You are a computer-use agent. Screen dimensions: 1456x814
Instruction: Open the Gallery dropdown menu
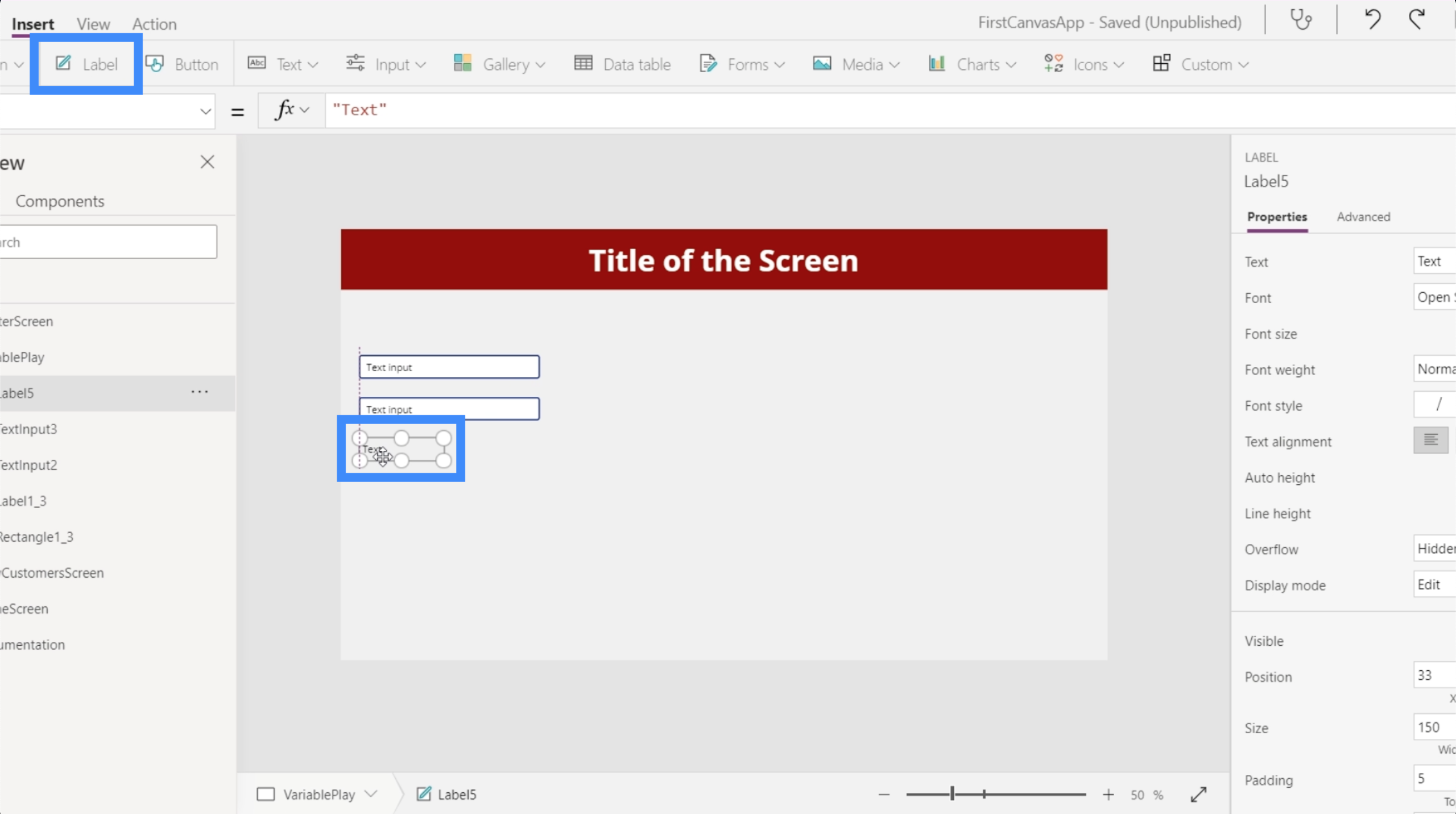(x=499, y=64)
